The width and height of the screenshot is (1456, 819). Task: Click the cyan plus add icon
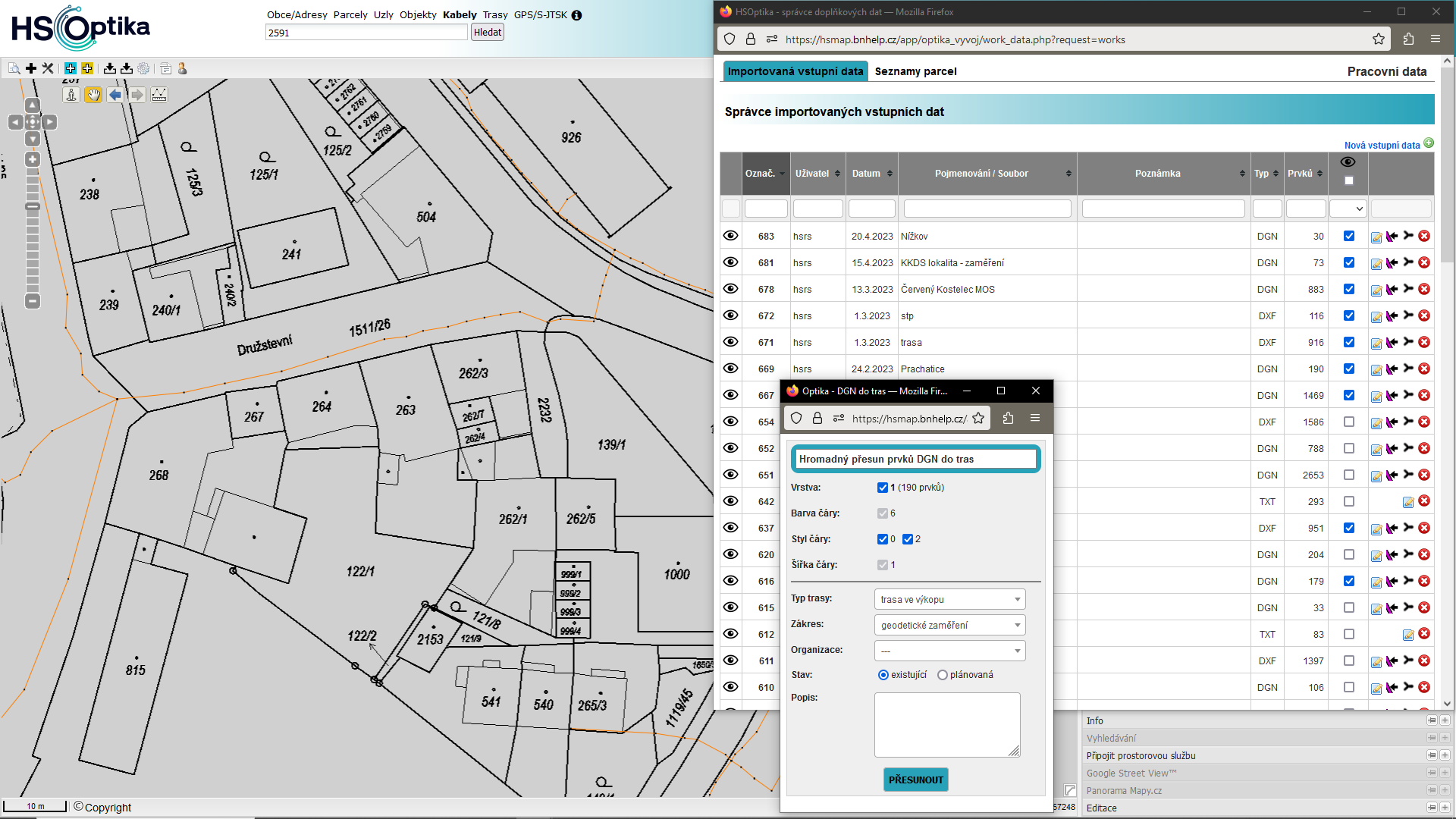point(71,68)
